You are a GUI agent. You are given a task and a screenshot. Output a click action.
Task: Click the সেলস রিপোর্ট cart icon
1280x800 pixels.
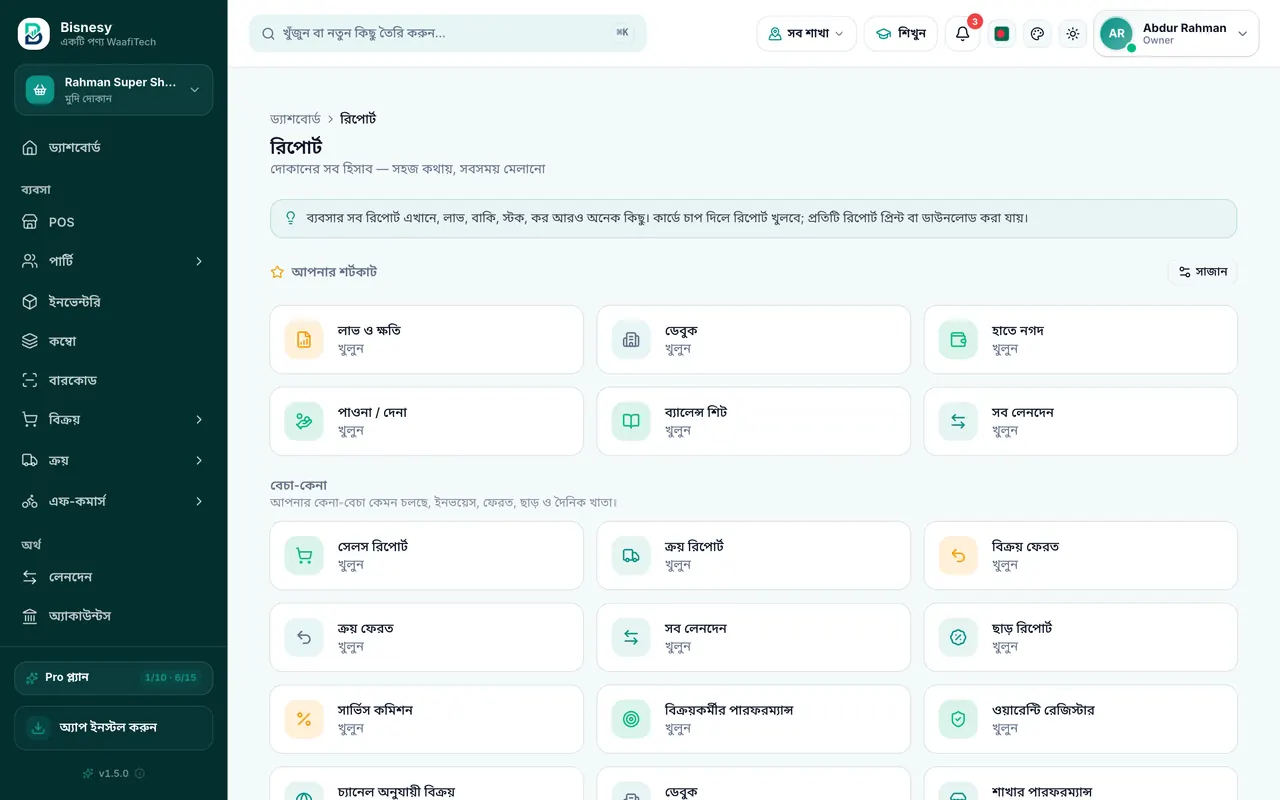304,556
